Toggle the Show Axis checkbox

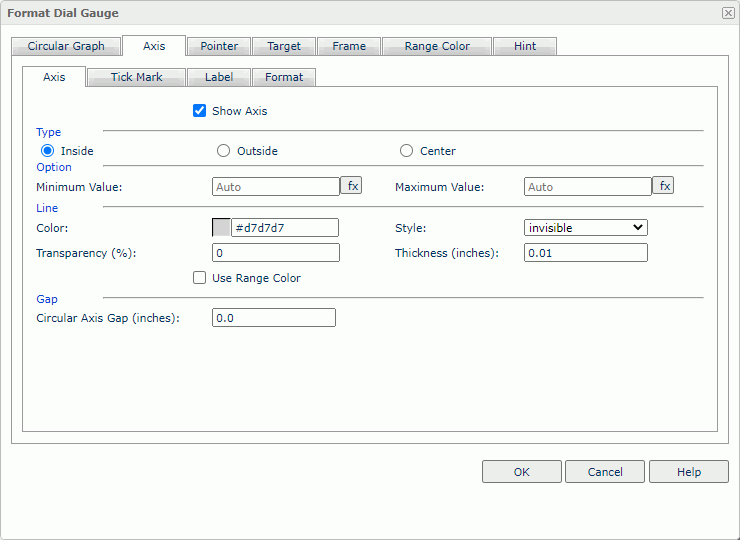[200, 111]
